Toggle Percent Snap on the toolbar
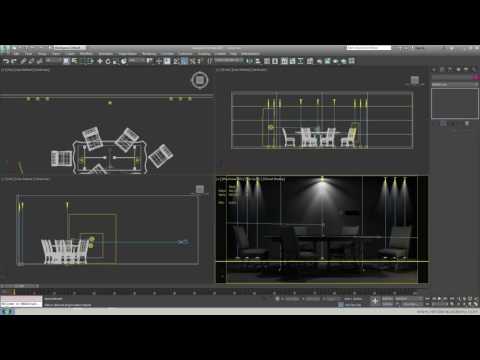Image resolution: width=480 pixels, height=360 pixels. (x=192, y=61)
